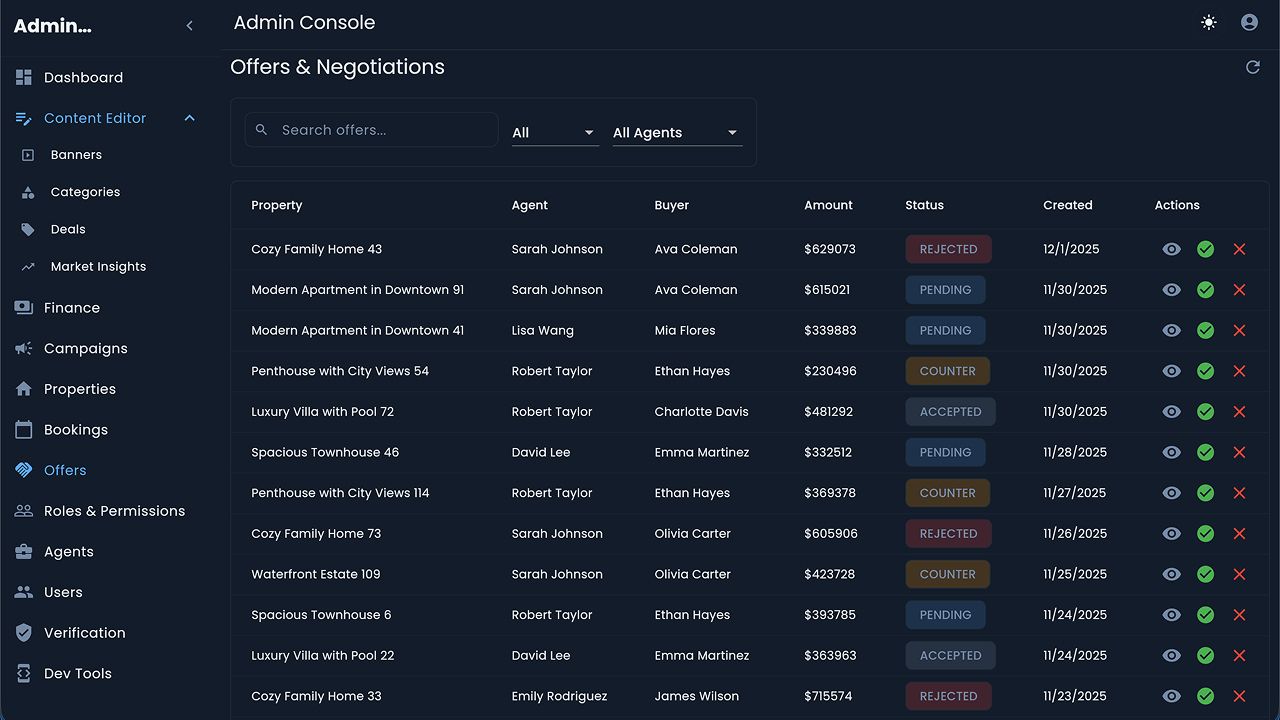Viewport: 1280px width, 720px height.
Task: Collapse the sidebar with the chevron
Action: pyautogui.click(x=189, y=26)
